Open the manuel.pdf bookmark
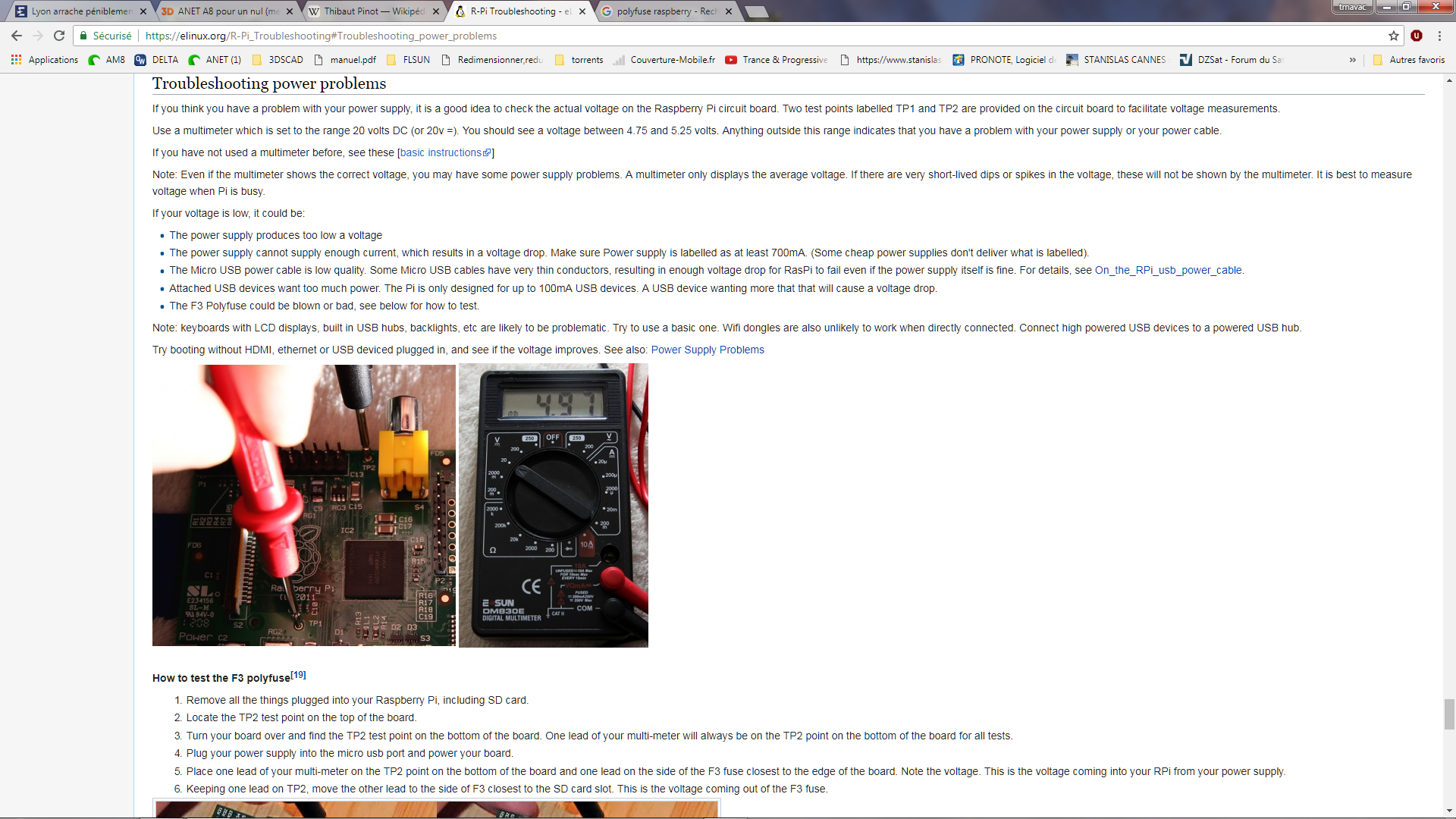Screen dimensions: 1456x819 (x=345, y=60)
